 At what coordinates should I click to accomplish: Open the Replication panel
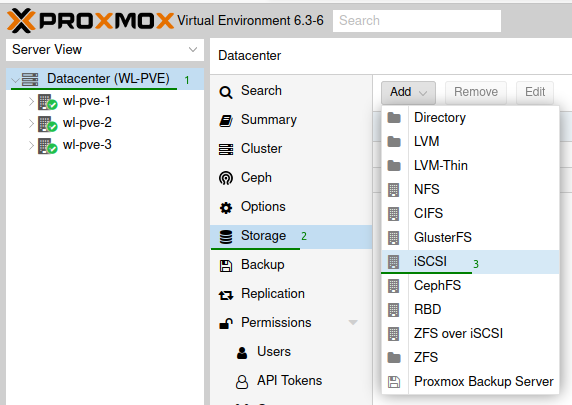coord(291,294)
